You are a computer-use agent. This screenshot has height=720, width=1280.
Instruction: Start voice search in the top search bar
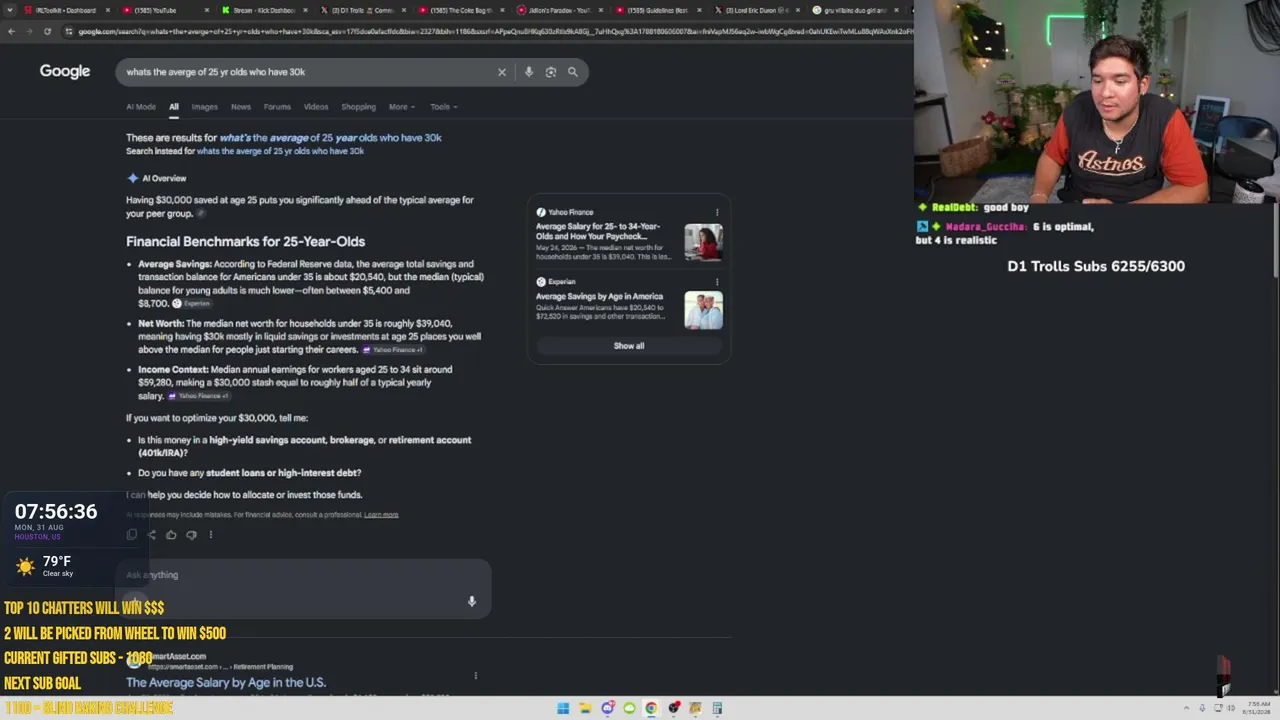pos(529,72)
